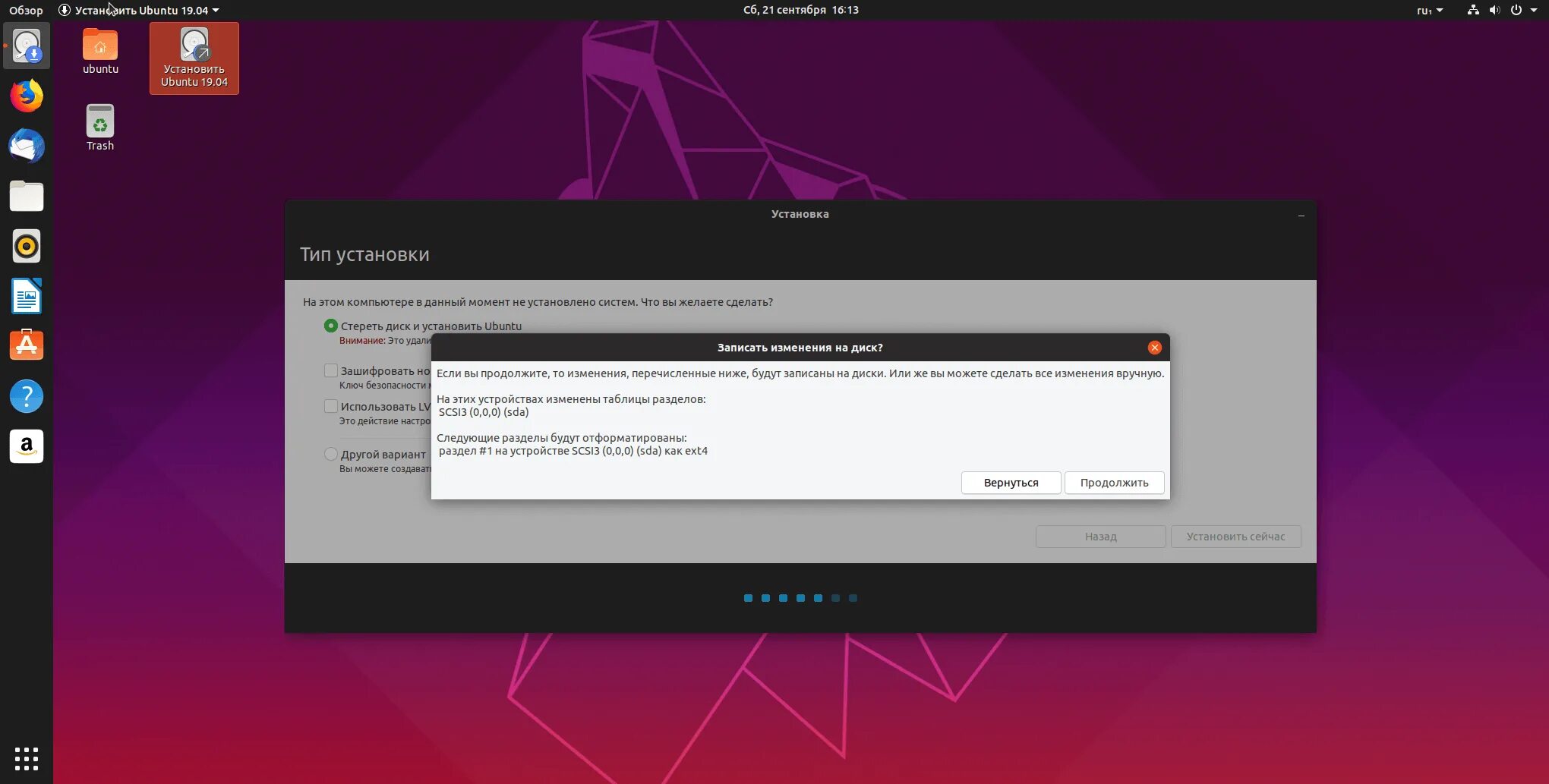Click the 'Установить сейчас' button
The width and height of the screenshot is (1549, 784).
tap(1235, 537)
